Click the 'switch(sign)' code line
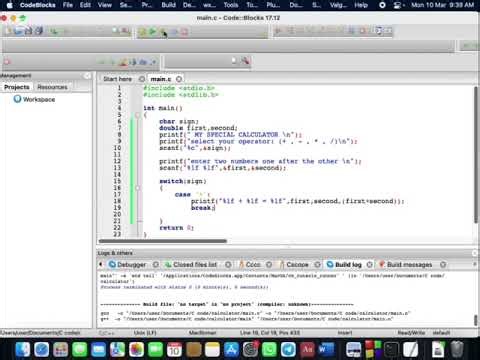Image resolution: width=480 pixels, height=360 pixels. coord(183,181)
